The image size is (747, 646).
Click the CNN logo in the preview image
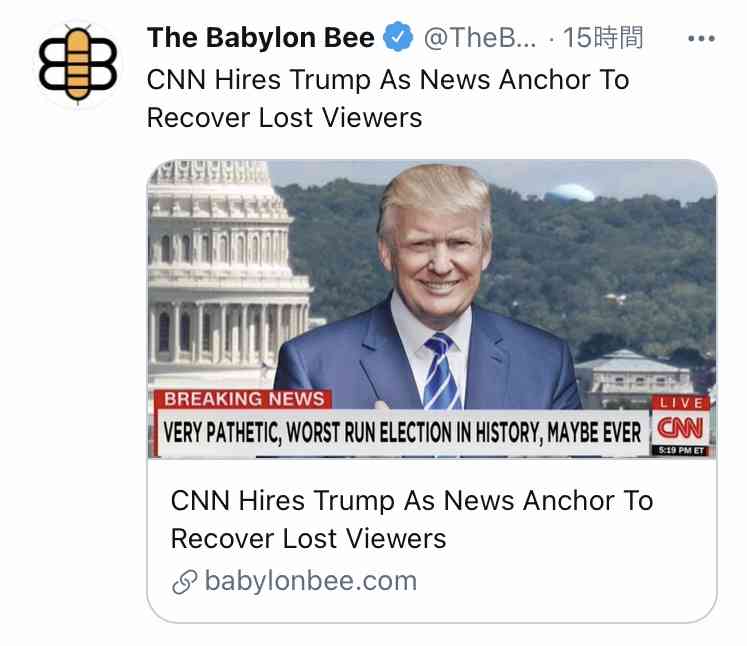coord(680,427)
